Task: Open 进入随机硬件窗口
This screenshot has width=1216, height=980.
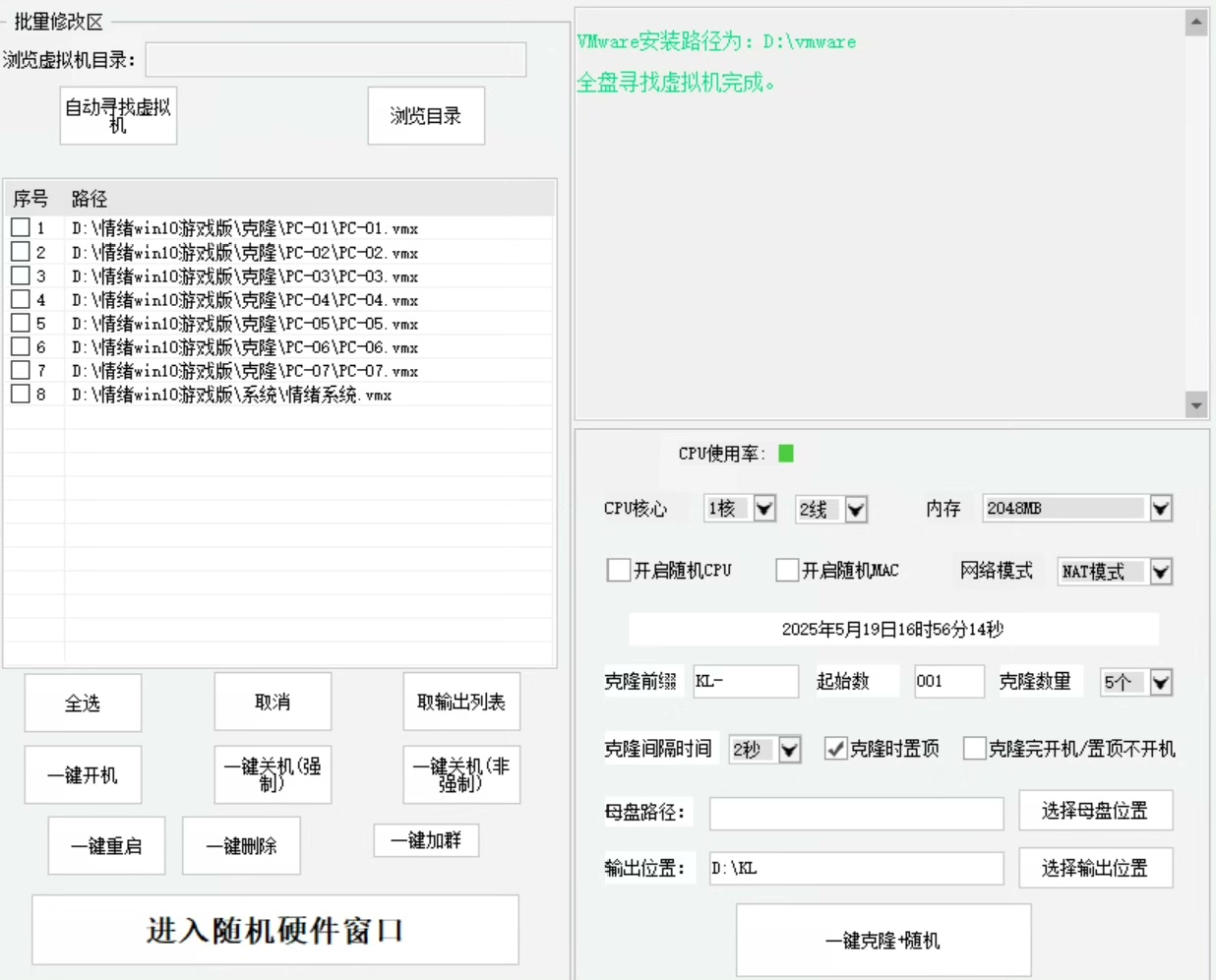Action: point(274,930)
